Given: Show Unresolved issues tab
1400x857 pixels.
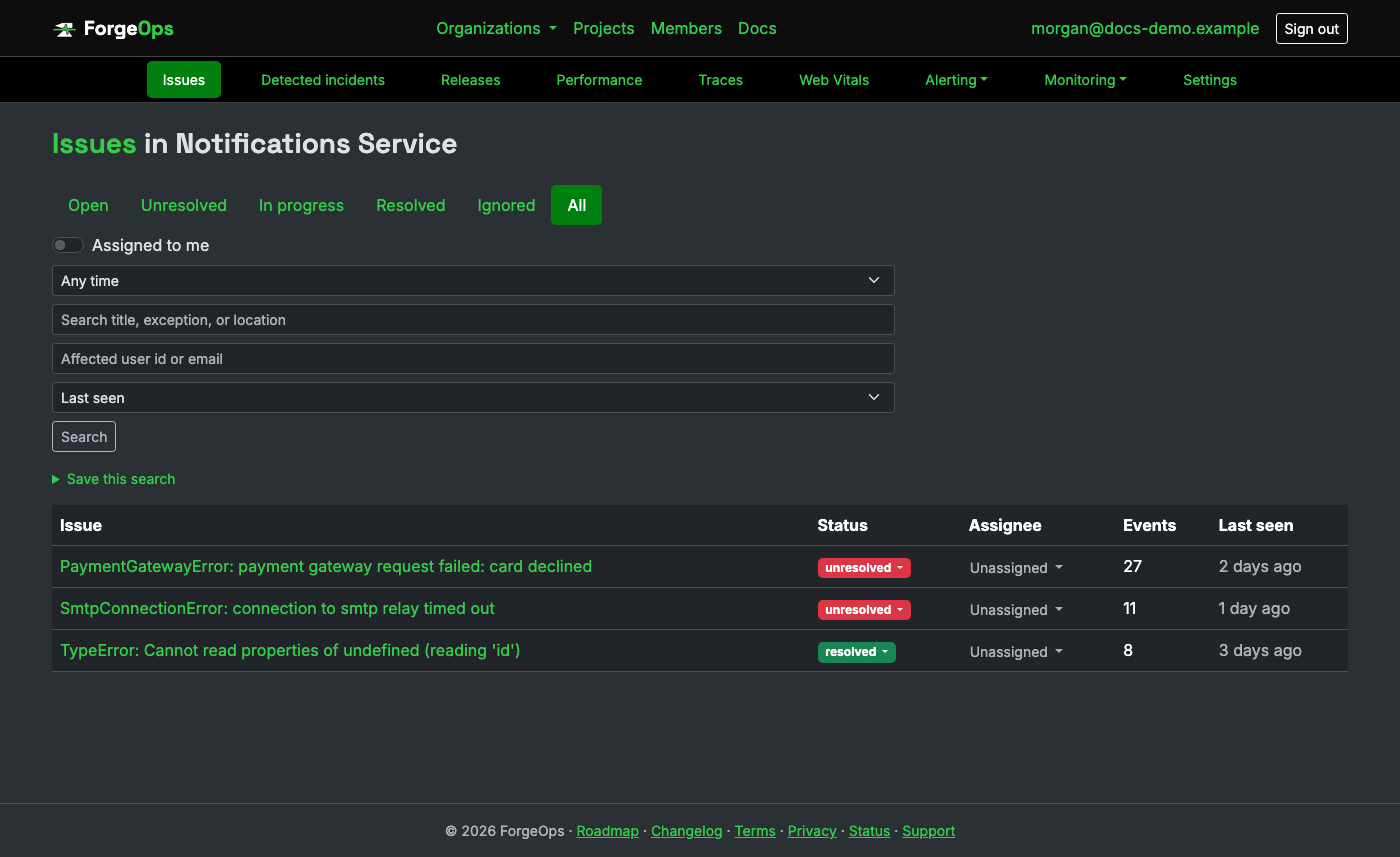Looking at the screenshot, I should [184, 205].
